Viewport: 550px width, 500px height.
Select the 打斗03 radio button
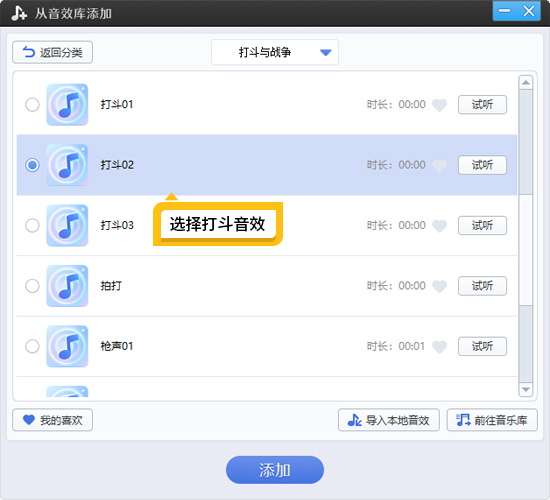[x=32, y=225]
